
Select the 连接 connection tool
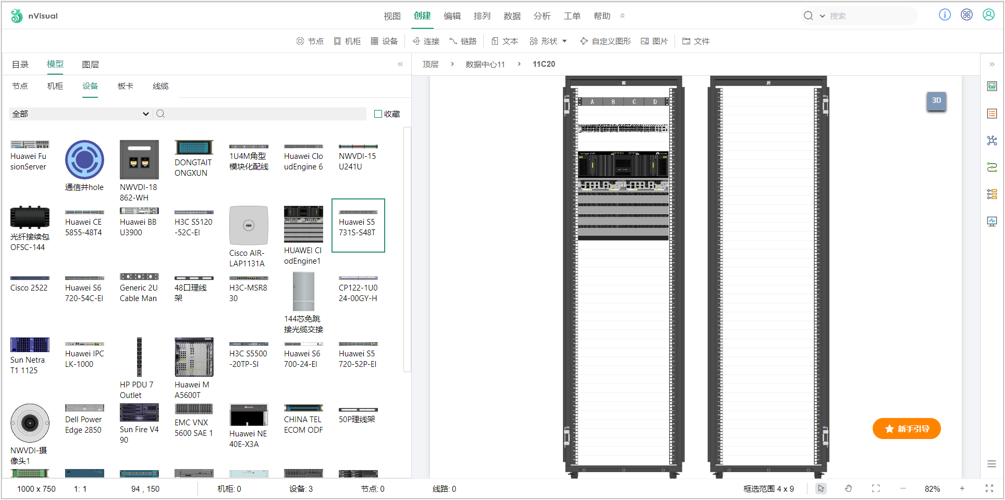click(x=426, y=41)
